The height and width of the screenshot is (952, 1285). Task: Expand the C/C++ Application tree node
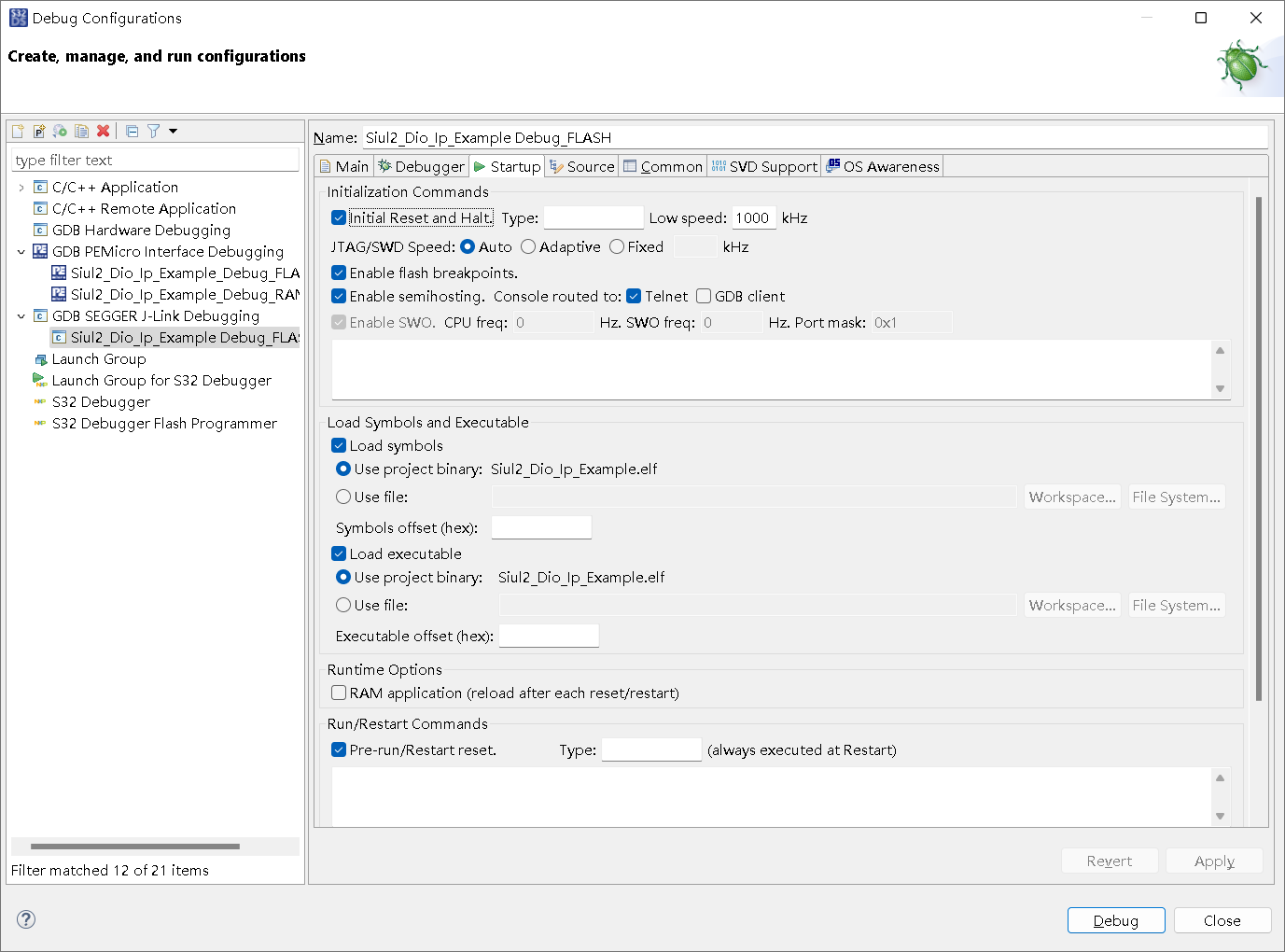click(21, 188)
